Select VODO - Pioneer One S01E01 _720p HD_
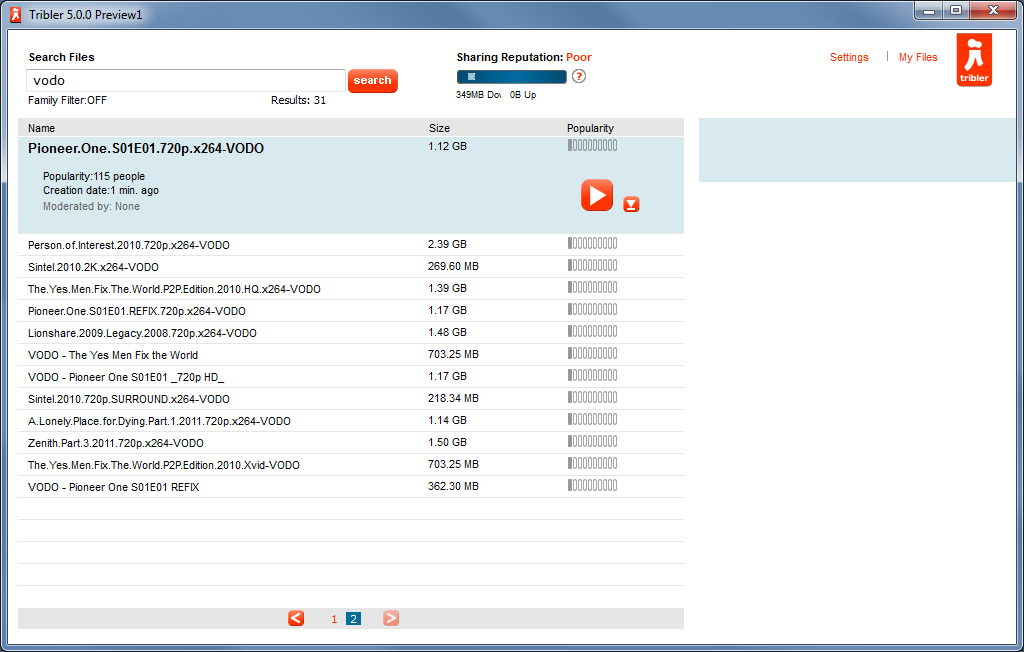This screenshot has width=1026, height=652. [351, 376]
